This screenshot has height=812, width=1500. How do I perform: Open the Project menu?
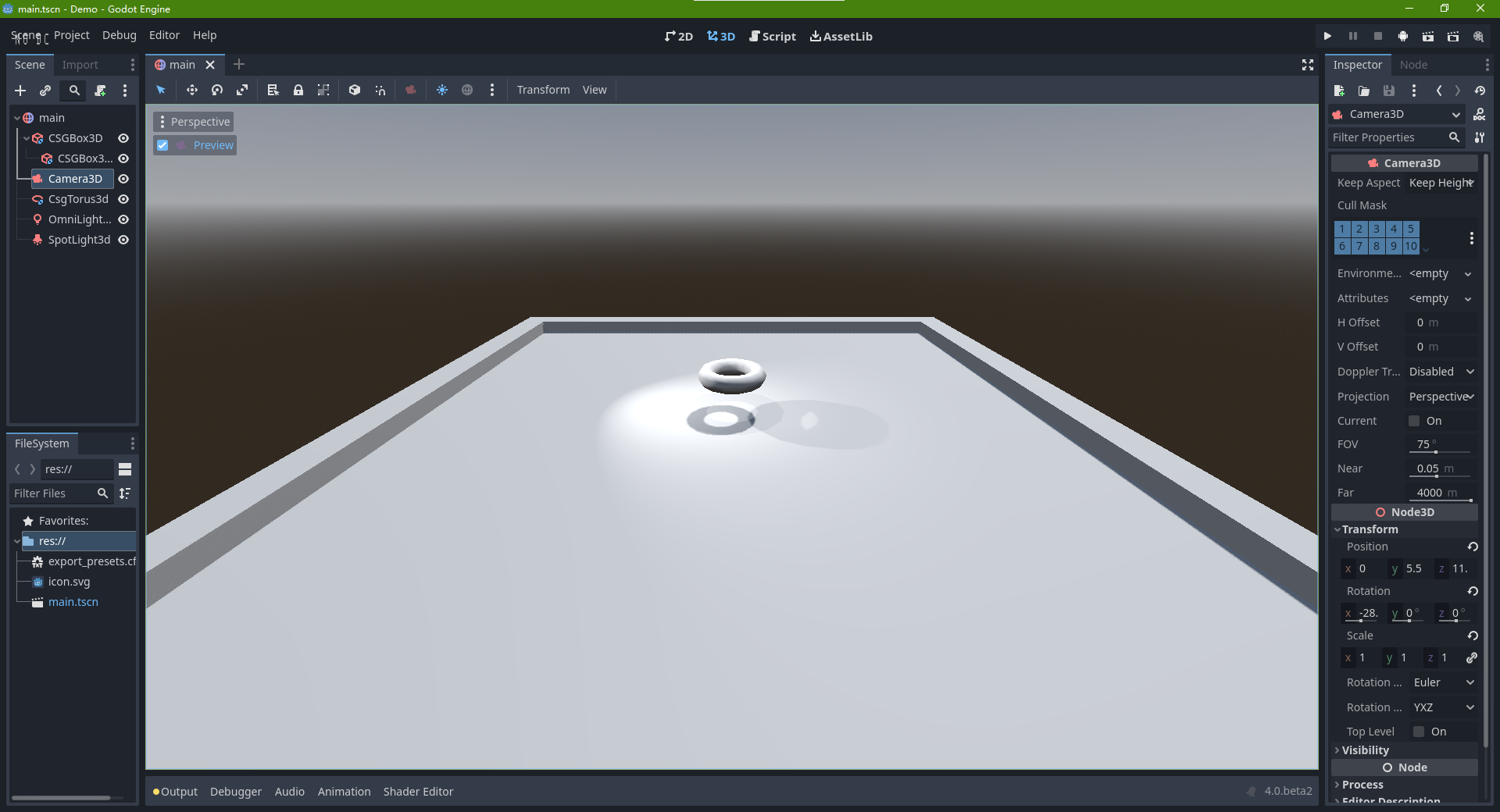71,35
